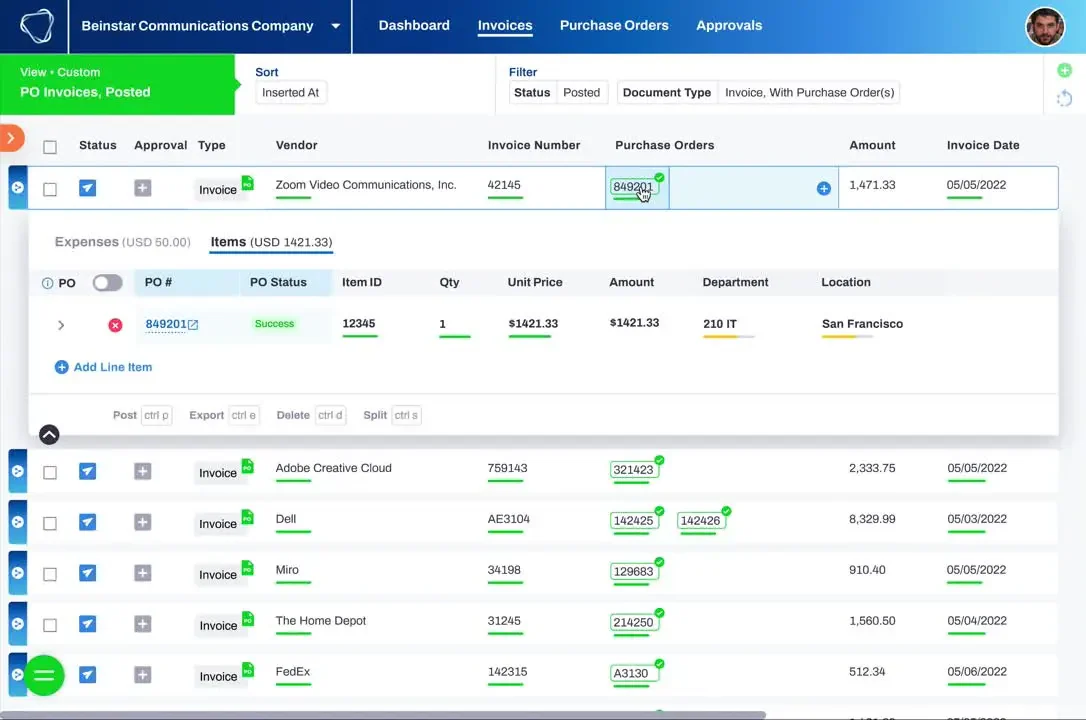Click purchase order tag 321423
The width and height of the screenshot is (1086, 720).
633,469
